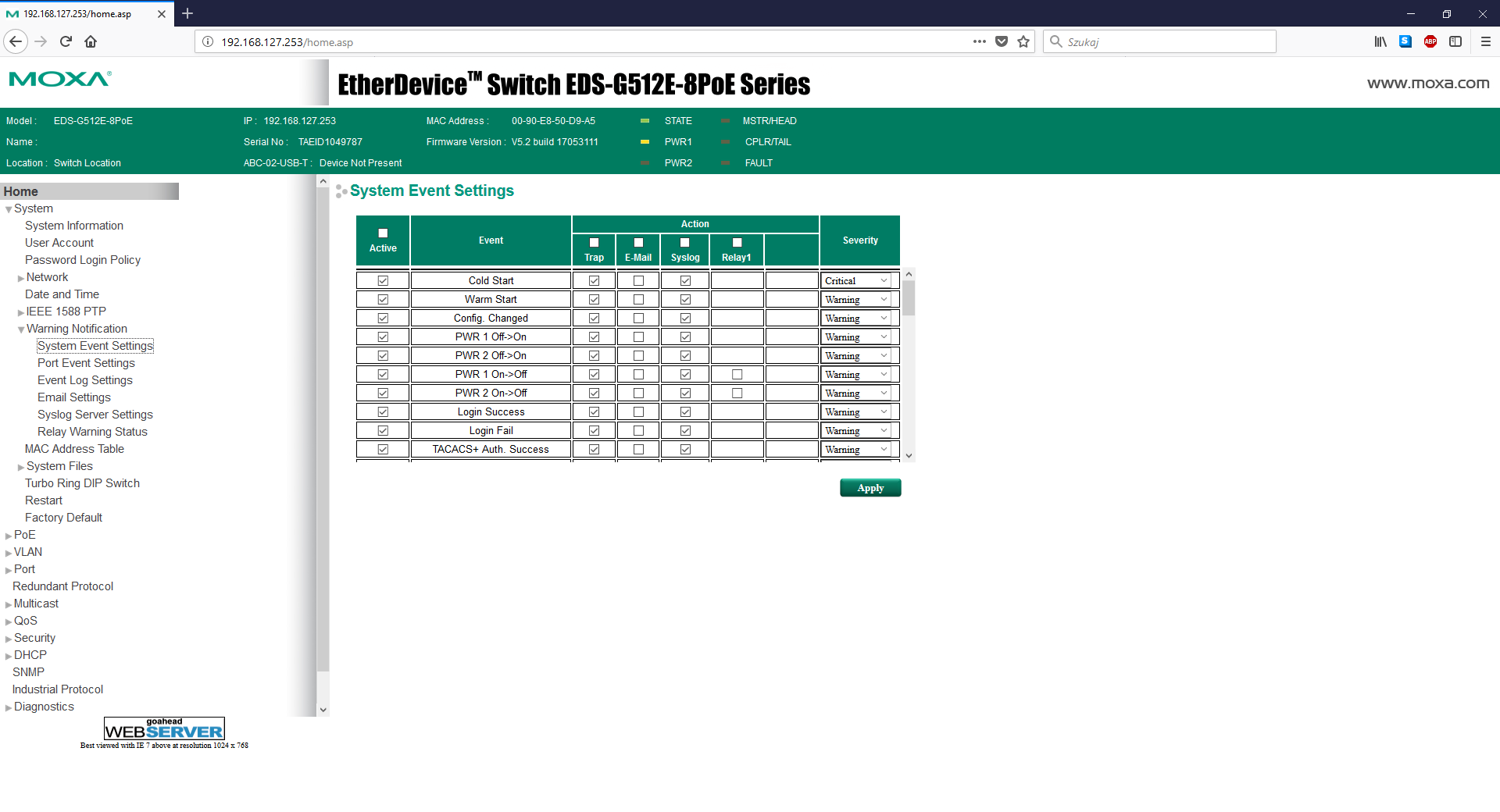Uncheck Active for the Cold Start event
Screen dimensions: 1500x812
click(383, 280)
